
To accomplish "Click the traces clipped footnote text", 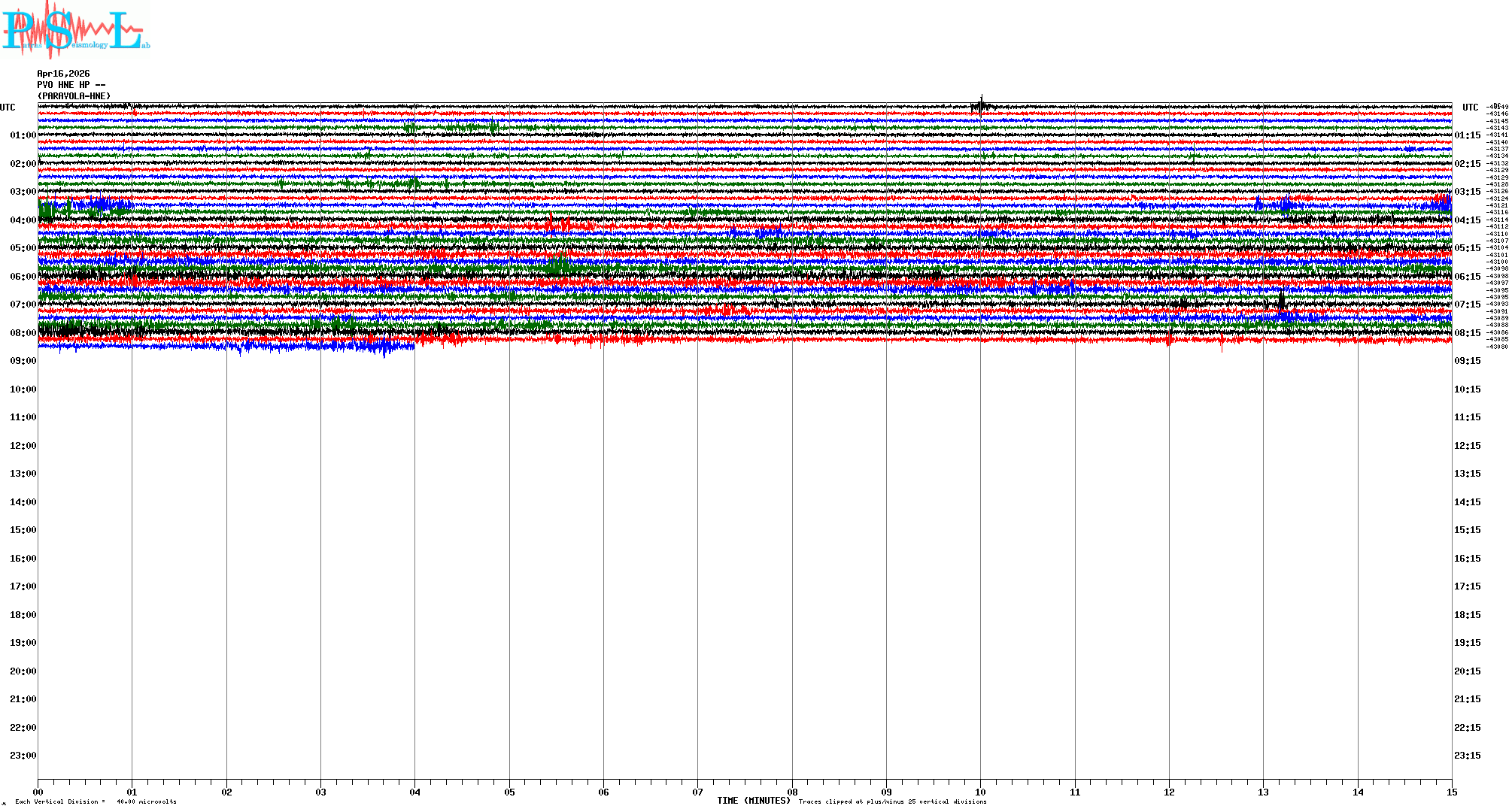I will [x=892, y=801].
